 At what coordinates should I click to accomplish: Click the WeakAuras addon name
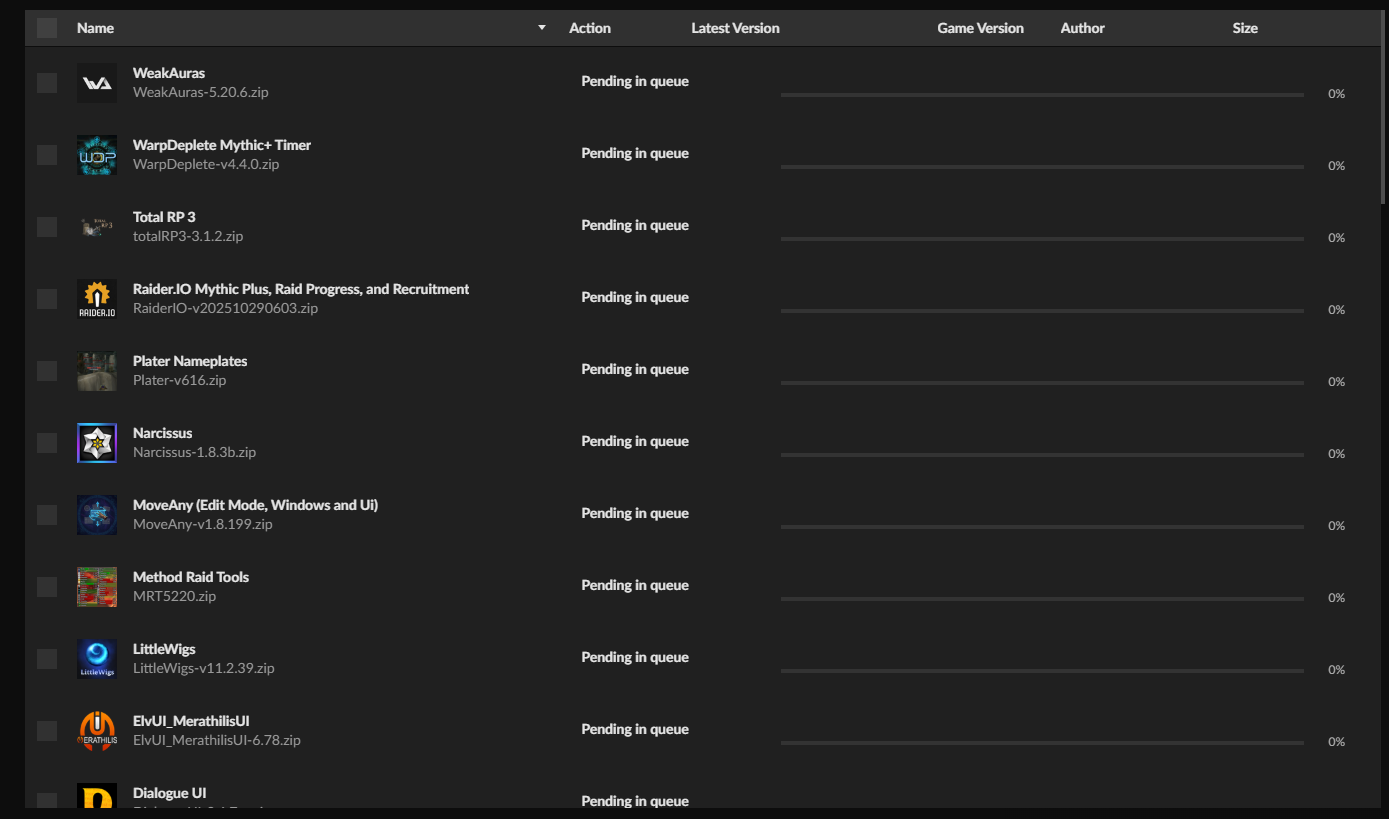click(x=169, y=73)
